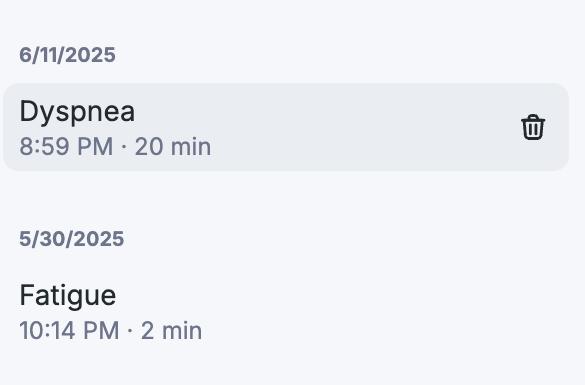Viewport: 585px width, 385px height.
Task: Open details for the 5/30/2025 Fatigue log
Action: click(286, 312)
